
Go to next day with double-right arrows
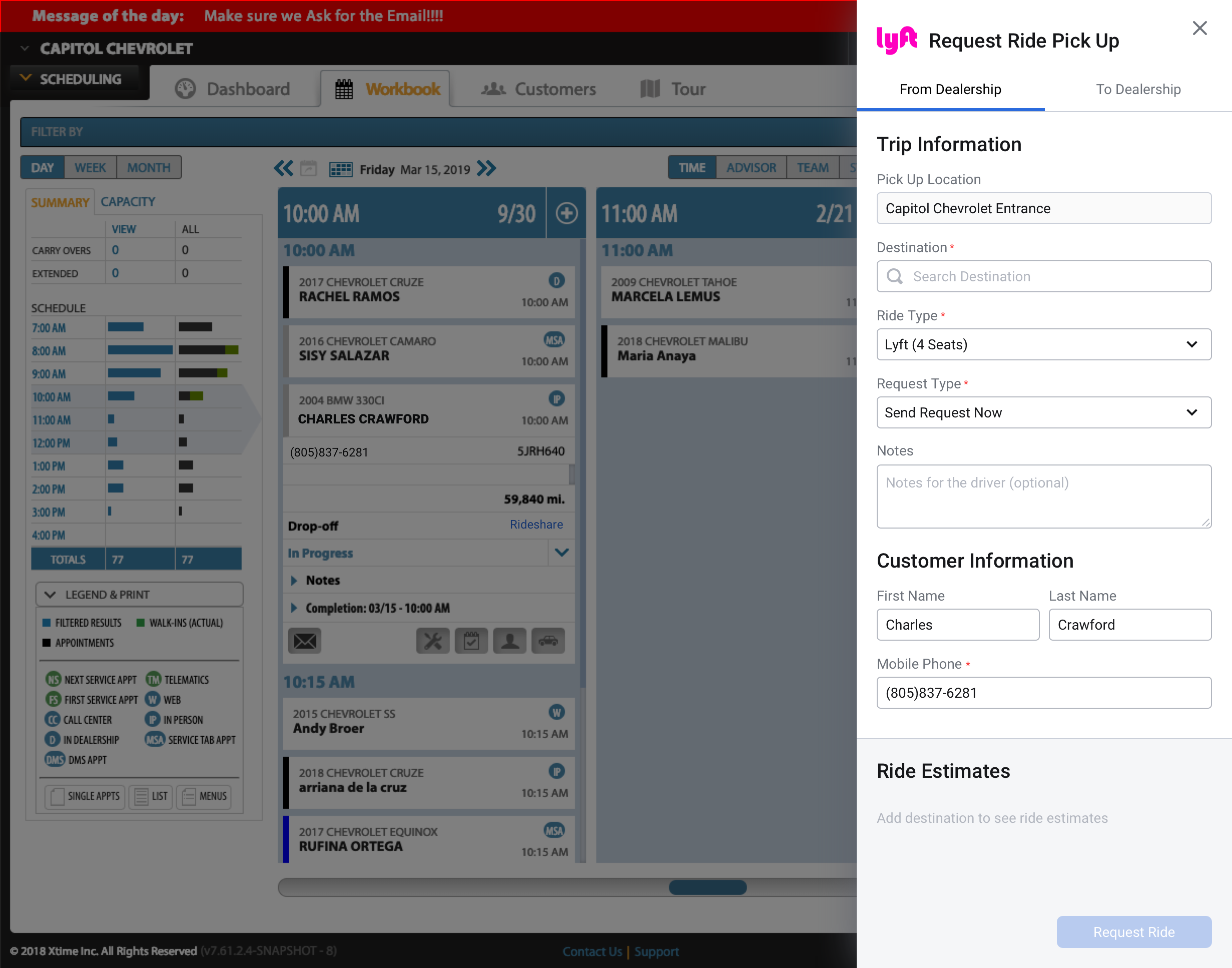pyautogui.click(x=486, y=168)
